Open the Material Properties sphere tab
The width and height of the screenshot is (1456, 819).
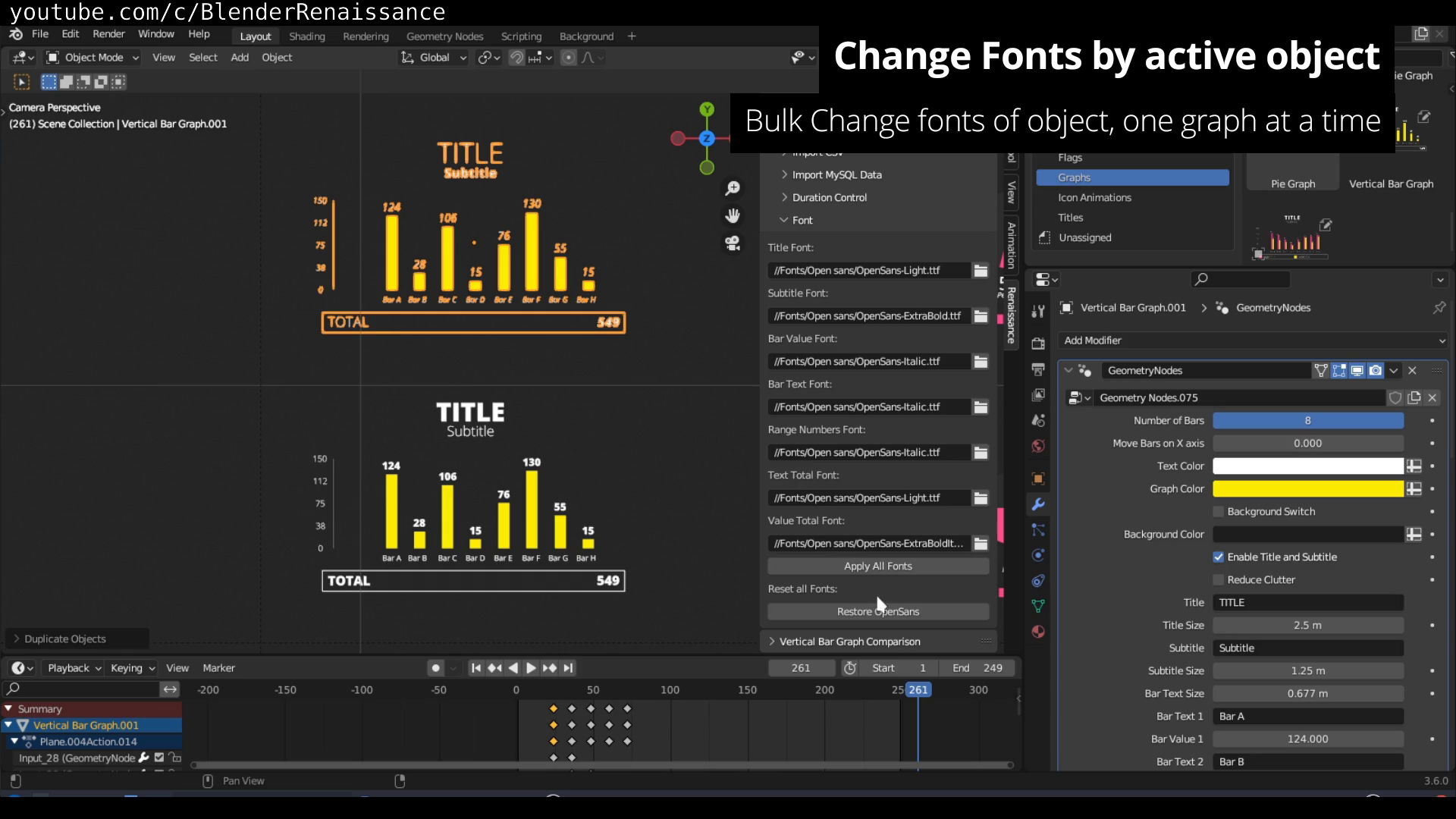(x=1038, y=632)
